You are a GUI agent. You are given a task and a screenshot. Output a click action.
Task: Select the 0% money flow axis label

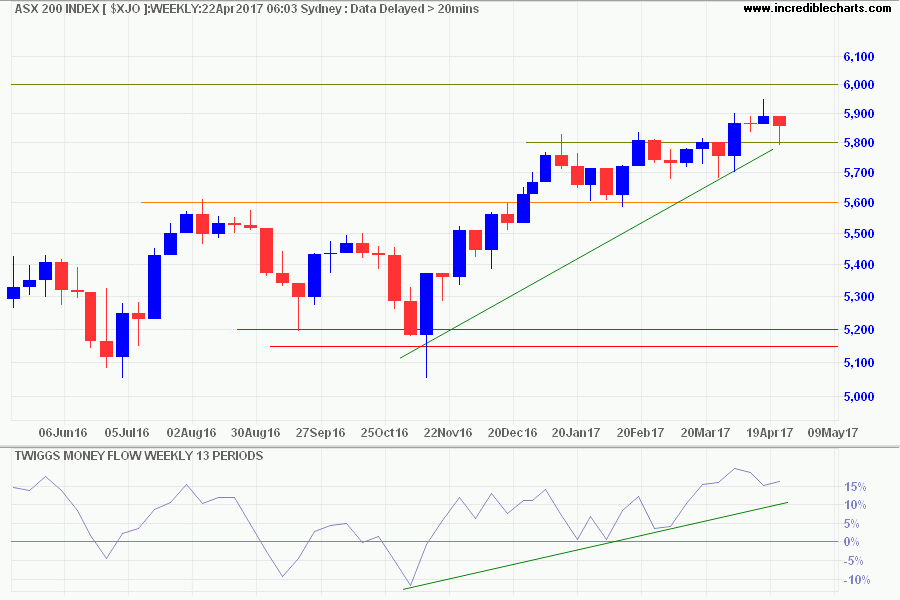tap(852, 542)
